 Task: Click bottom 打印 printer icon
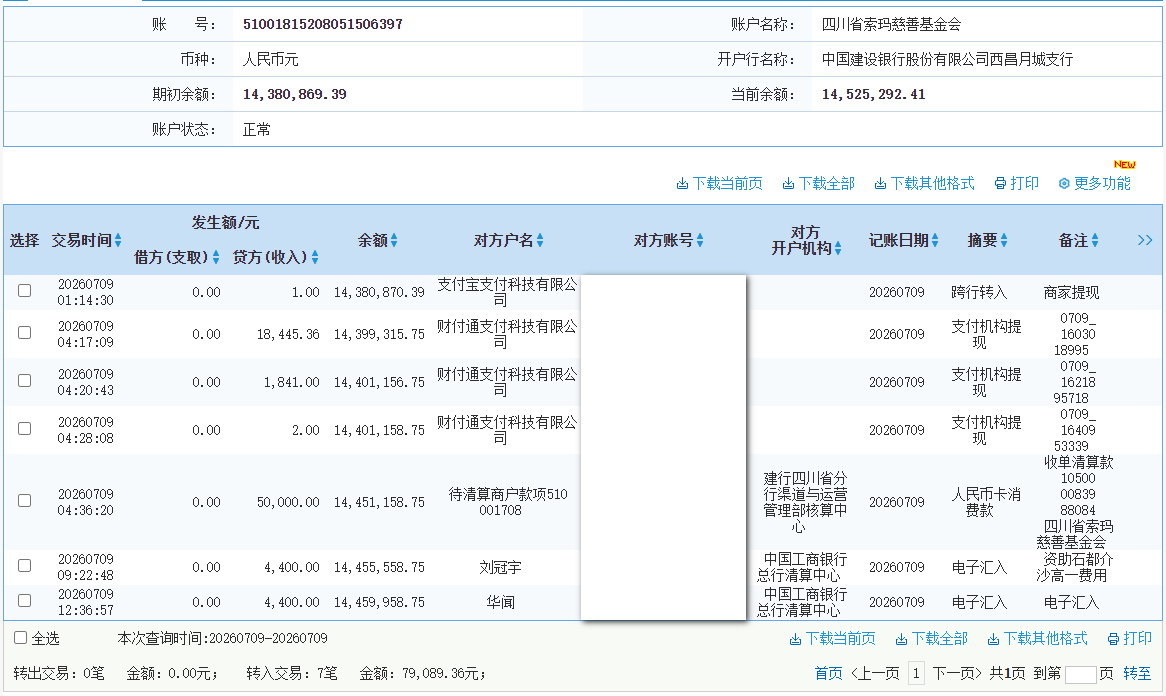[1113, 639]
